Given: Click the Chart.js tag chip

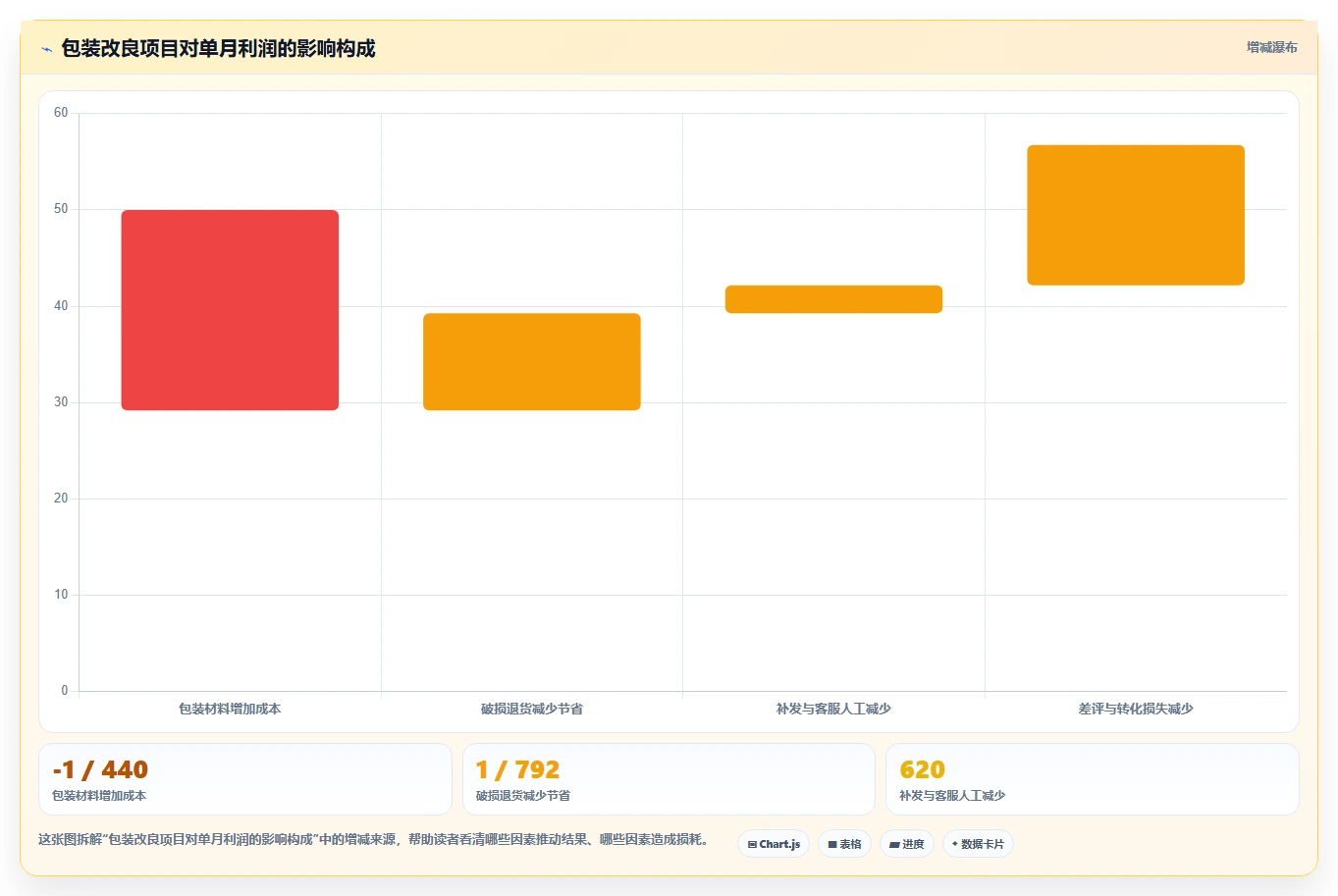Looking at the screenshot, I should 774,844.
